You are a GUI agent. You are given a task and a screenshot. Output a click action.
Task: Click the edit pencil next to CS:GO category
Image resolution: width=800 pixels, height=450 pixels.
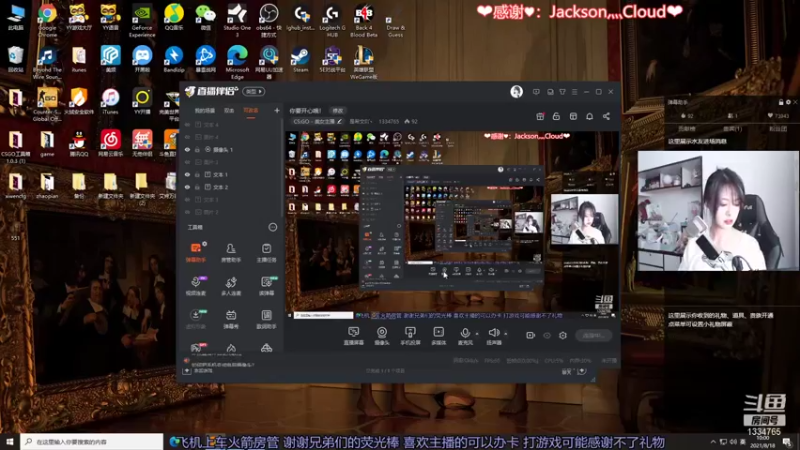[x=339, y=121]
